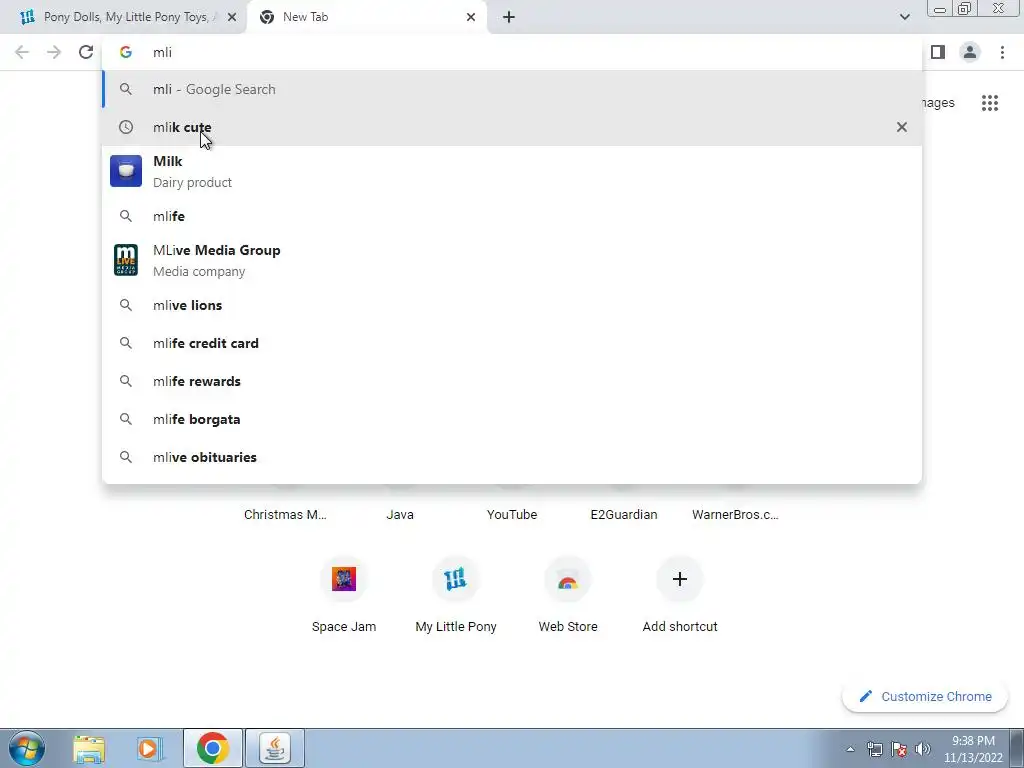Open the YouTube shortcut label
The height and width of the screenshot is (768, 1024).
(x=512, y=515)
